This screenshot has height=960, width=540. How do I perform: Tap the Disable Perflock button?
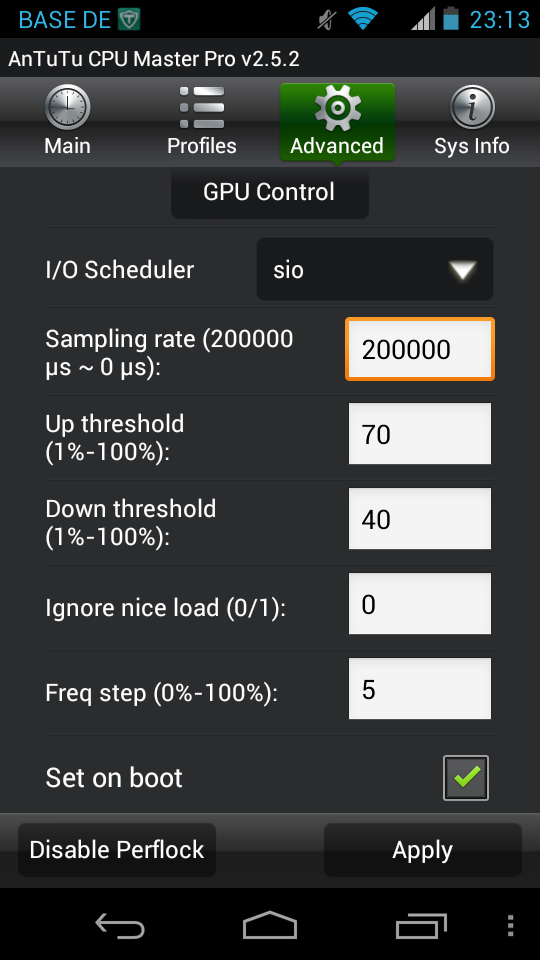(117, 850)
